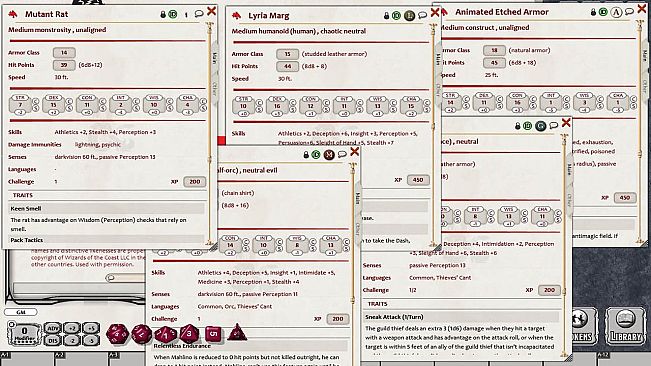Click the red drag-link icon beside Lyria Marg
Viewport: 651px width, 366px height.
pyautogui.click(x=236, y=16)
